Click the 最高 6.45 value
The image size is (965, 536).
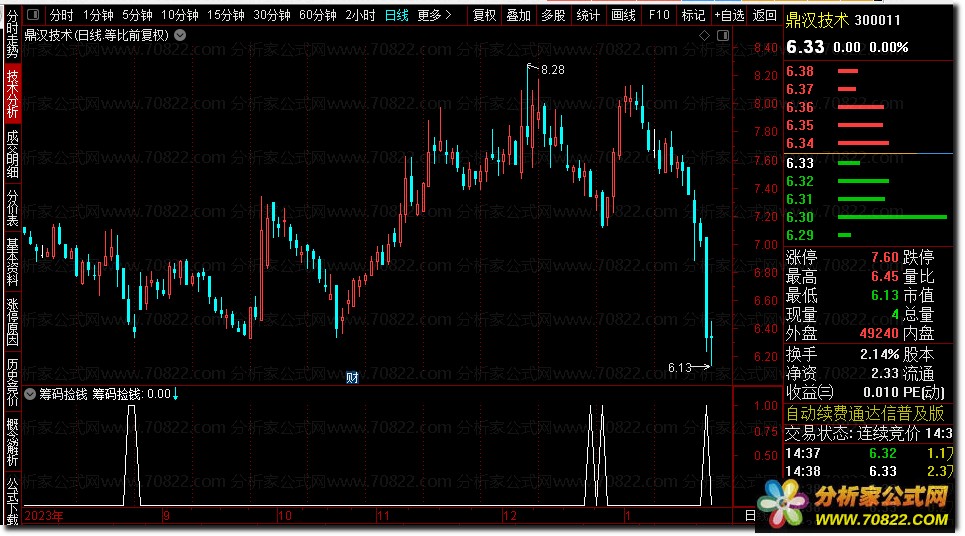[x=884, y=276]
